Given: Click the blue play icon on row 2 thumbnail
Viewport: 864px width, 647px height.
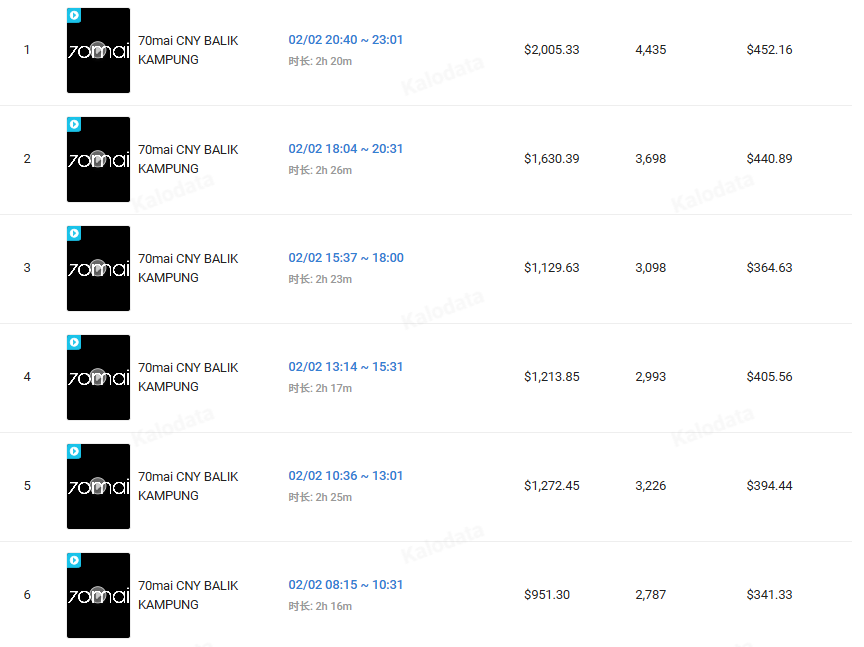Looking at the screenshot, I should [74, 125].
